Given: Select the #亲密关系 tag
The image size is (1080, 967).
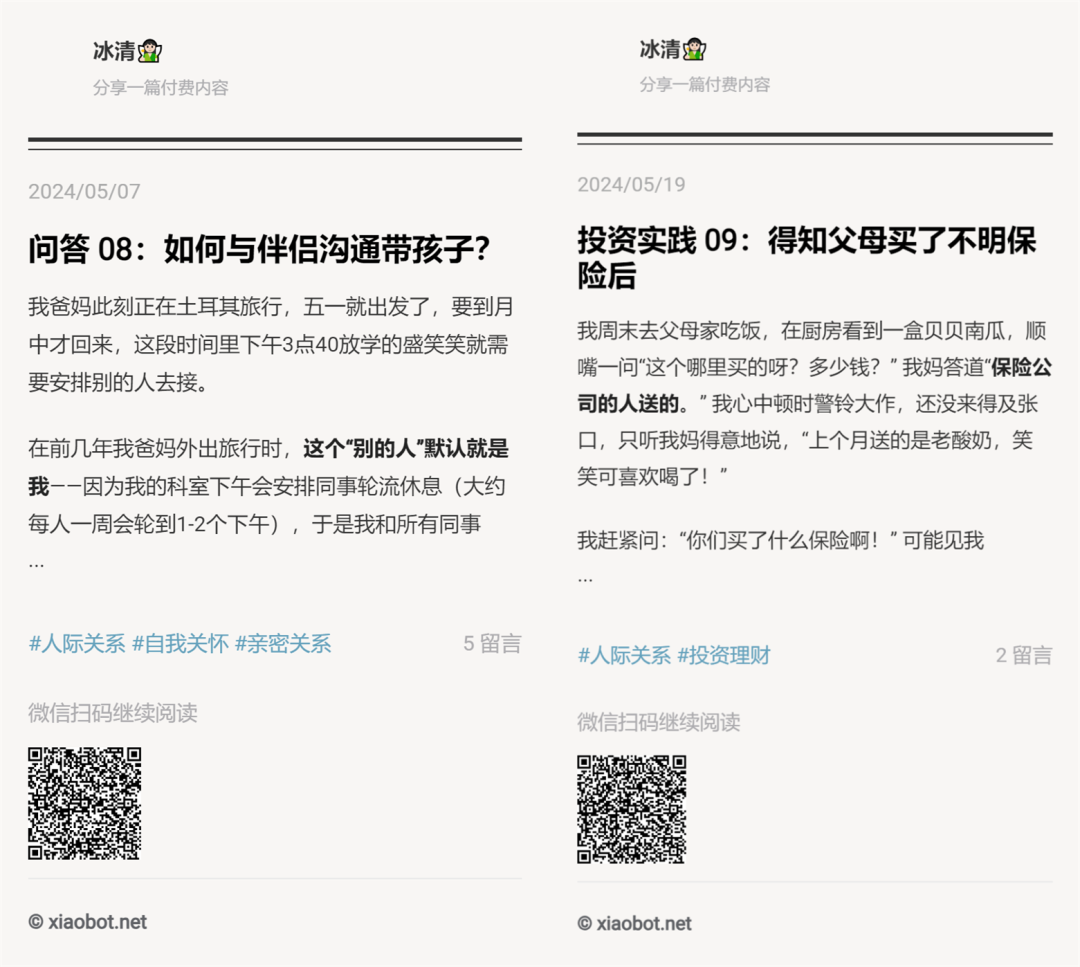Looking at the screenshot, I should 283,643.
